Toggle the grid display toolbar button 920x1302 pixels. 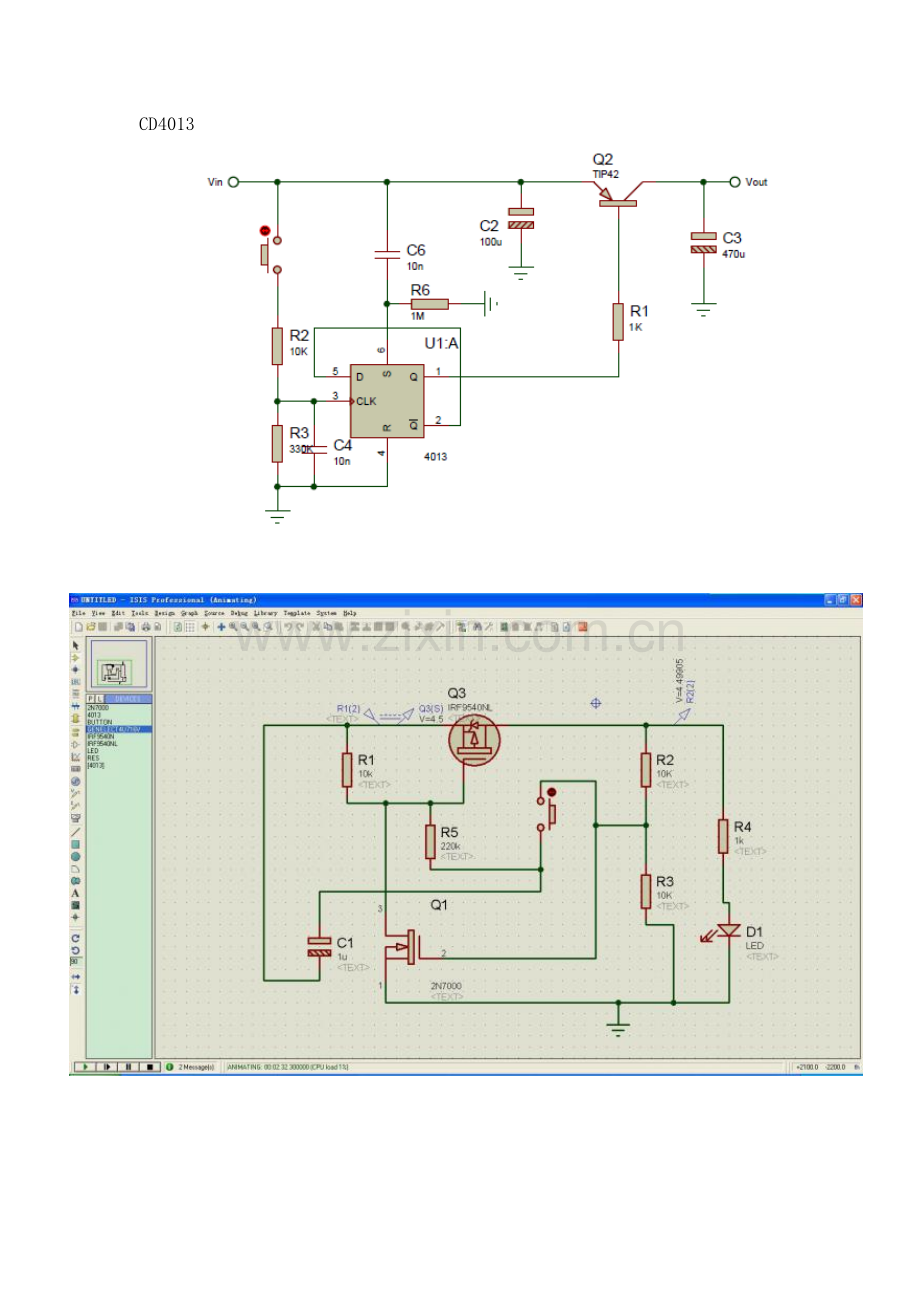click(190, 626)
